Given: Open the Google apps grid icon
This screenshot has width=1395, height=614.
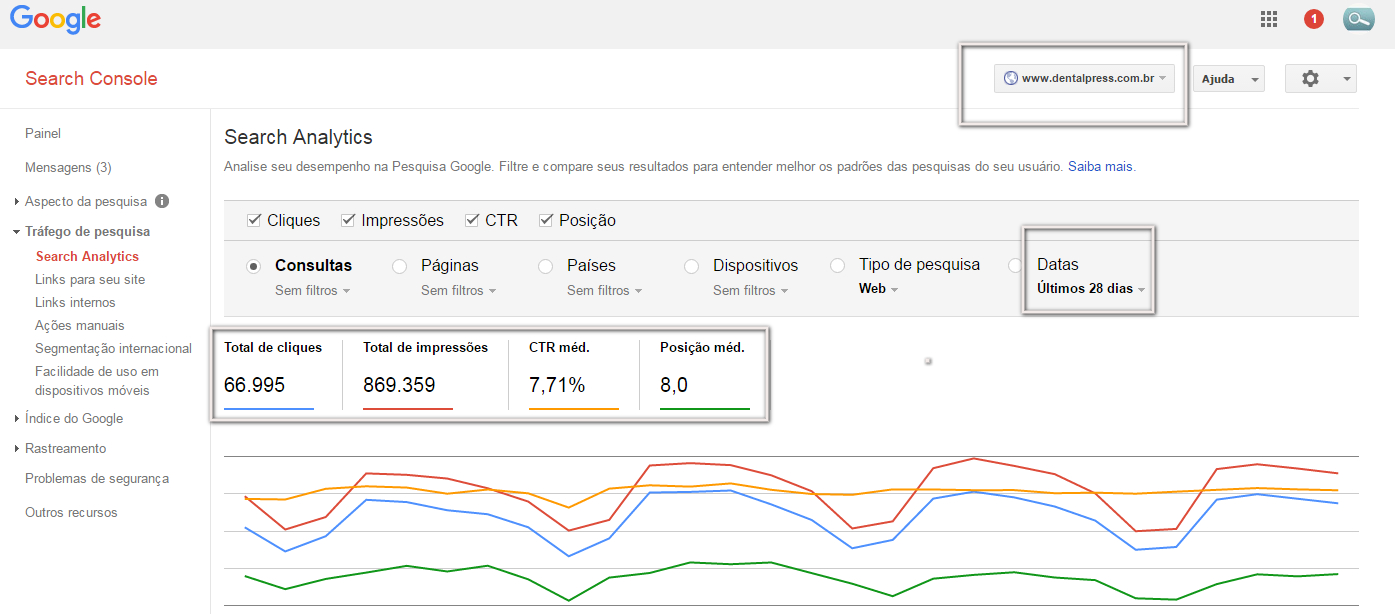Looking at the screenshot, I should pyautogui.click(x=1269, y=19).
